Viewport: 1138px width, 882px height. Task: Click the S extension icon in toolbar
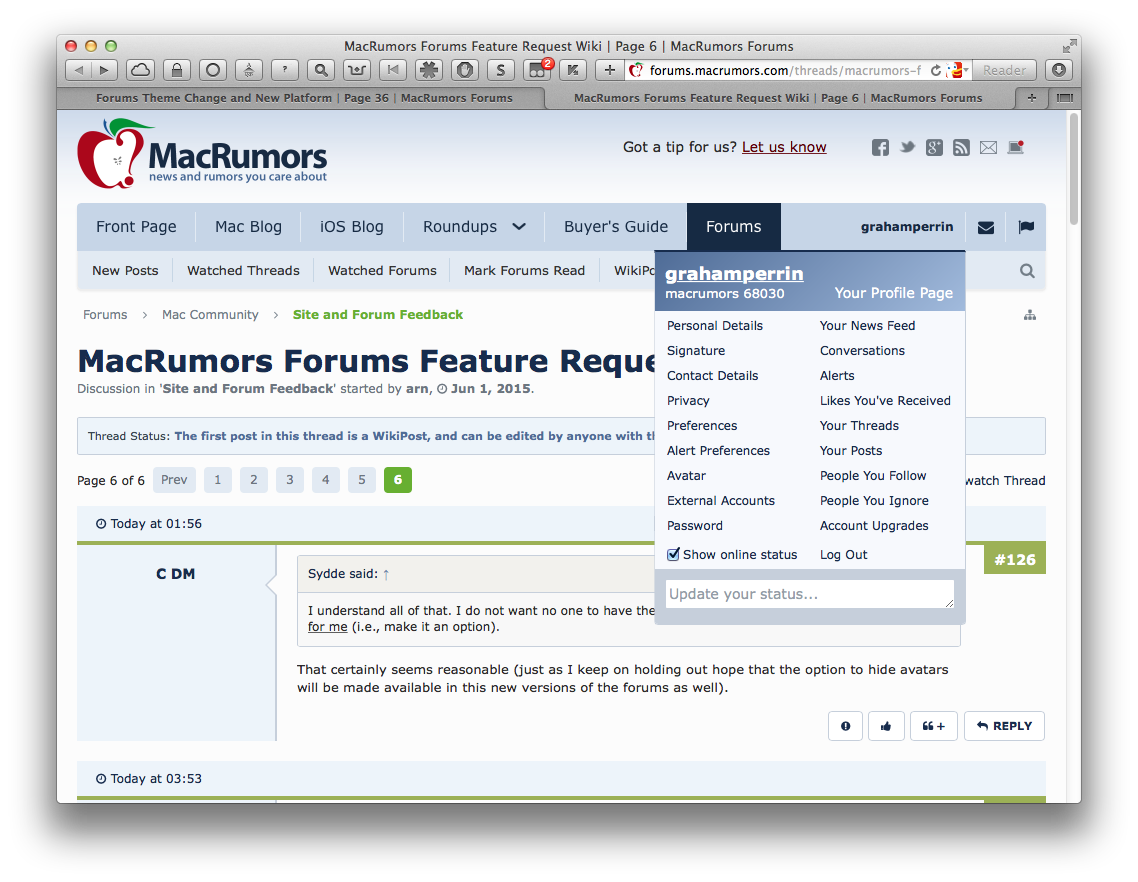click(x=501, y=70)
